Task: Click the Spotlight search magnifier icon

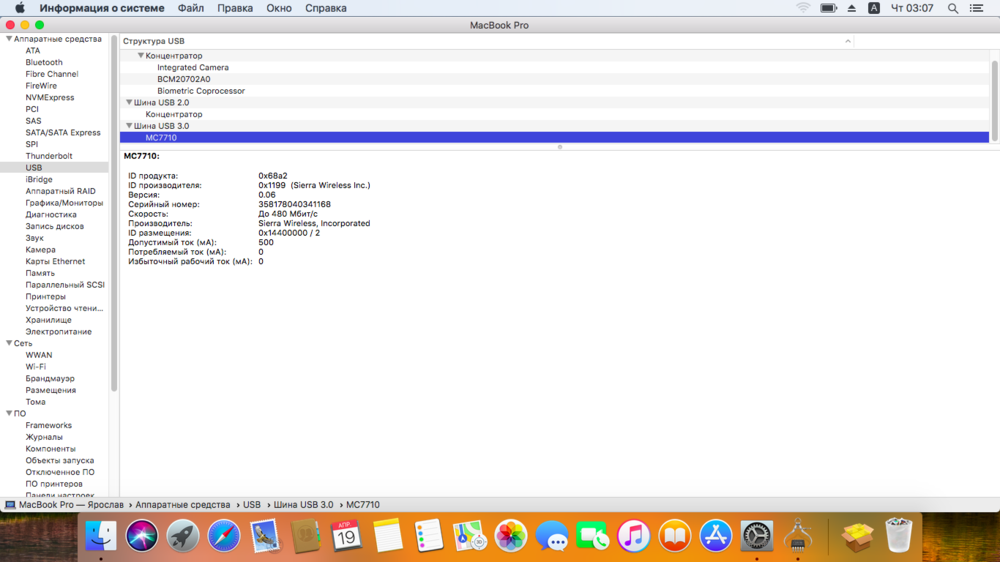Action: coord(953,8)
